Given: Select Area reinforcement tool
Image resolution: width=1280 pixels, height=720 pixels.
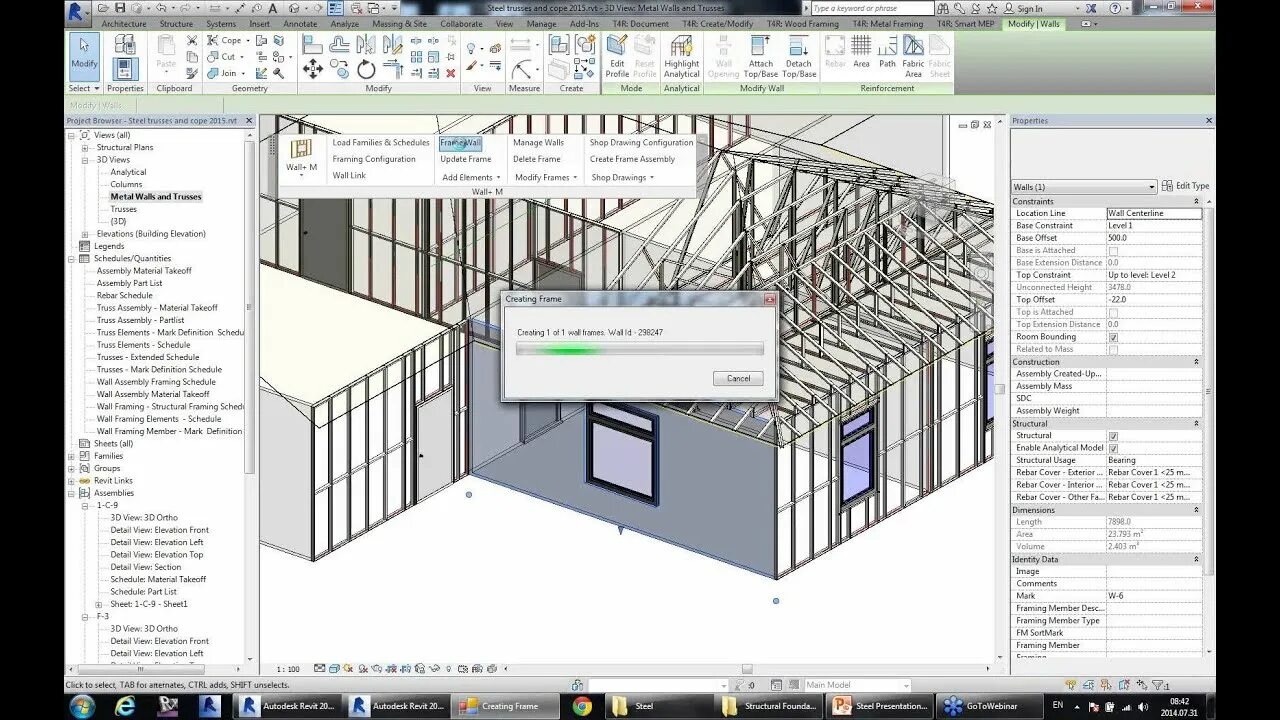Looking at the screenshot, I should click(861, 52).
